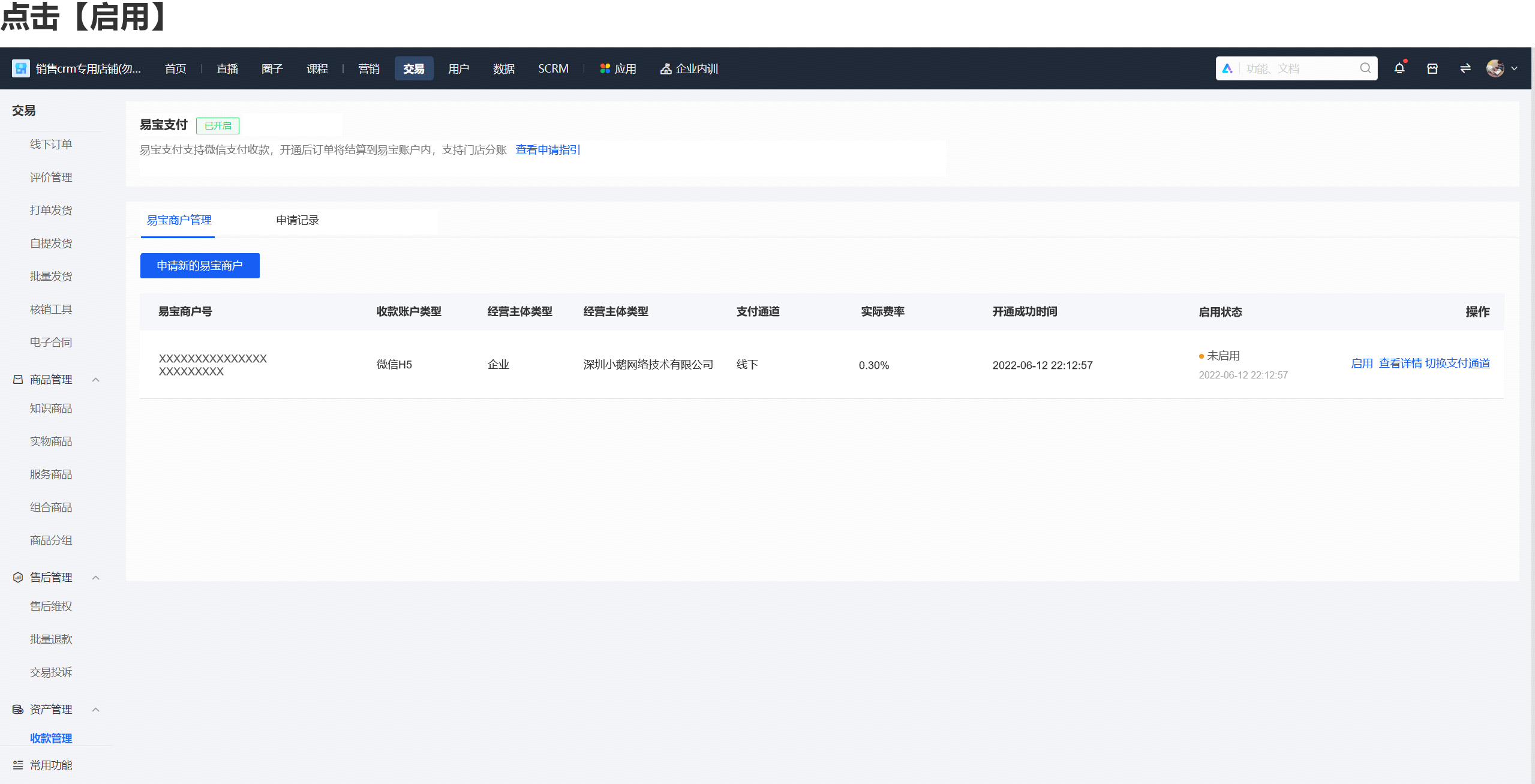Image resolution: width=1535 pixels, height=784 pixels.
Task: Open the 用户 menu
Action: coord(459,68)
